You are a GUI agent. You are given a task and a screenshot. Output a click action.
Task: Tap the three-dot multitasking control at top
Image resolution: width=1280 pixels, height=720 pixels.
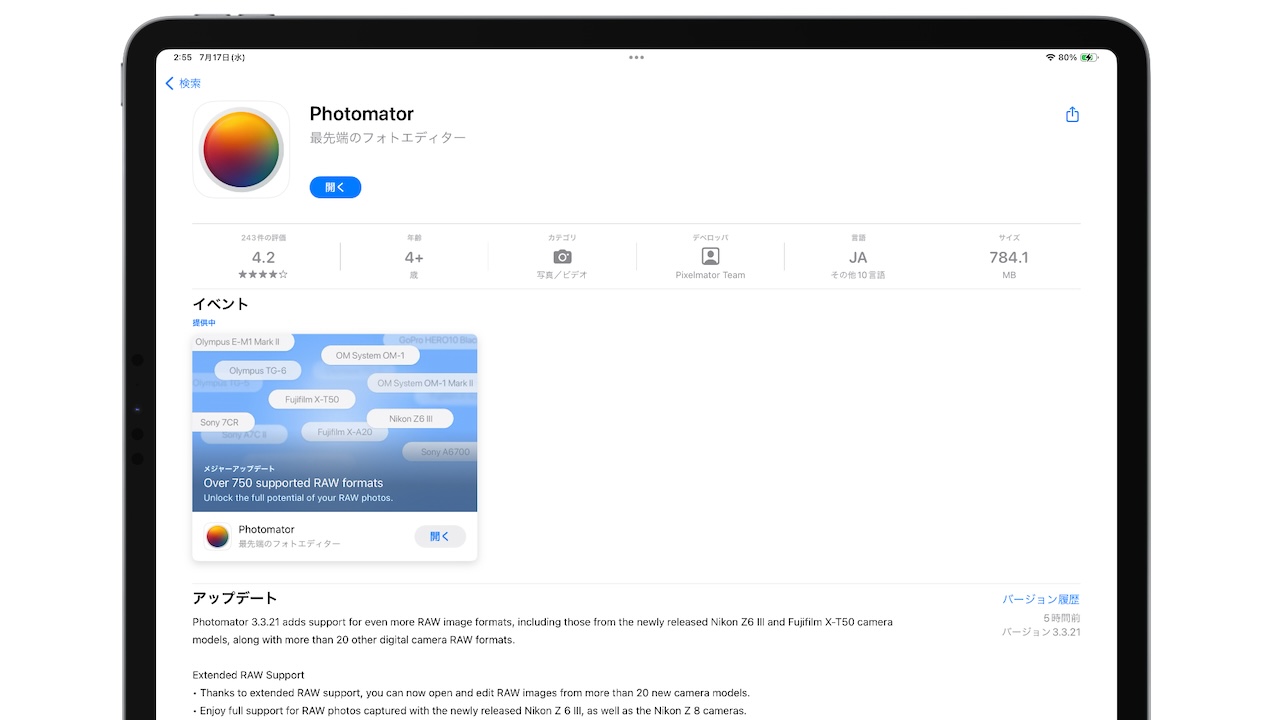(x=636, y=57)
